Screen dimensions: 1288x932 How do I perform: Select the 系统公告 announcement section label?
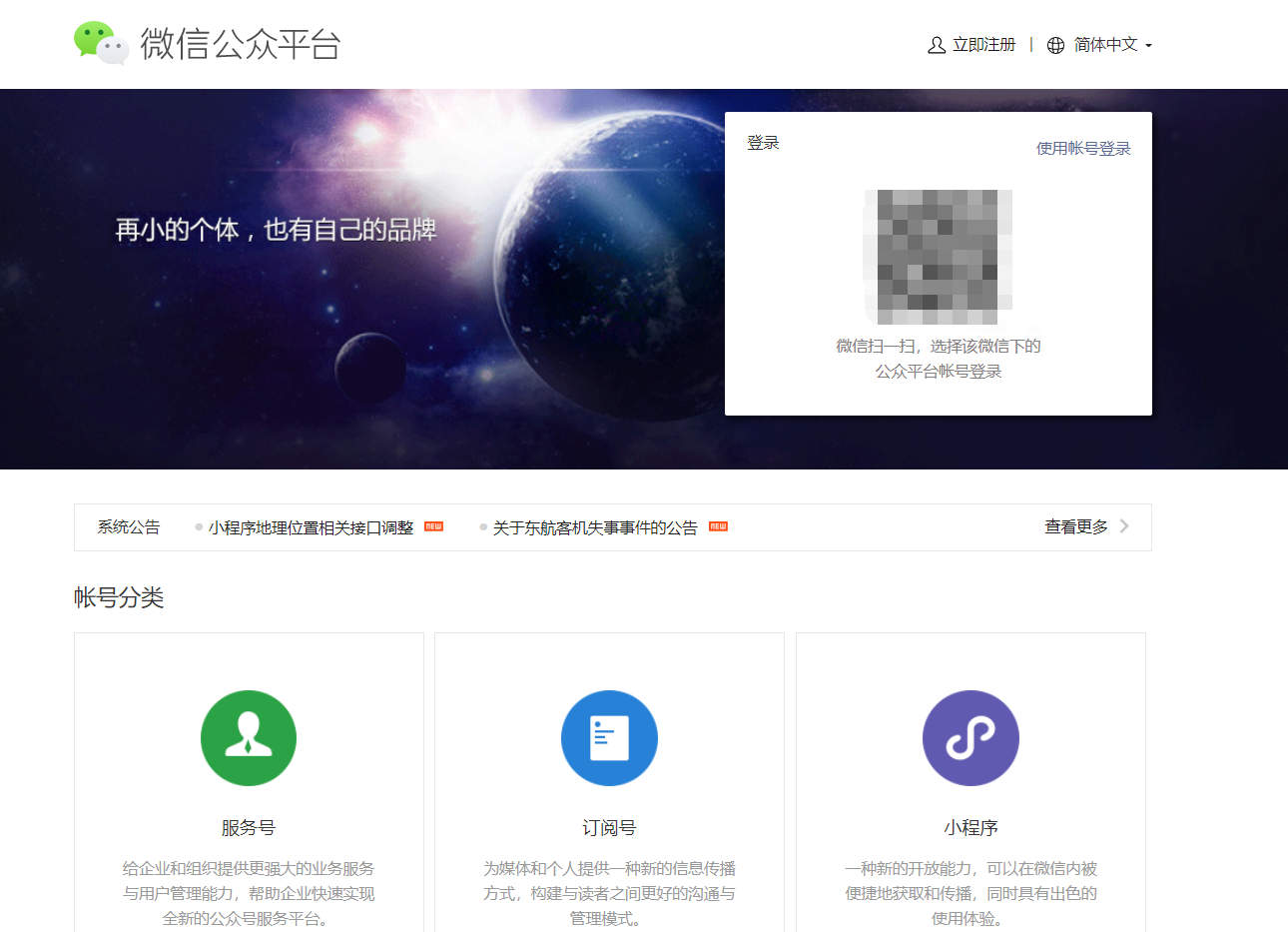(x=128, y=526)
